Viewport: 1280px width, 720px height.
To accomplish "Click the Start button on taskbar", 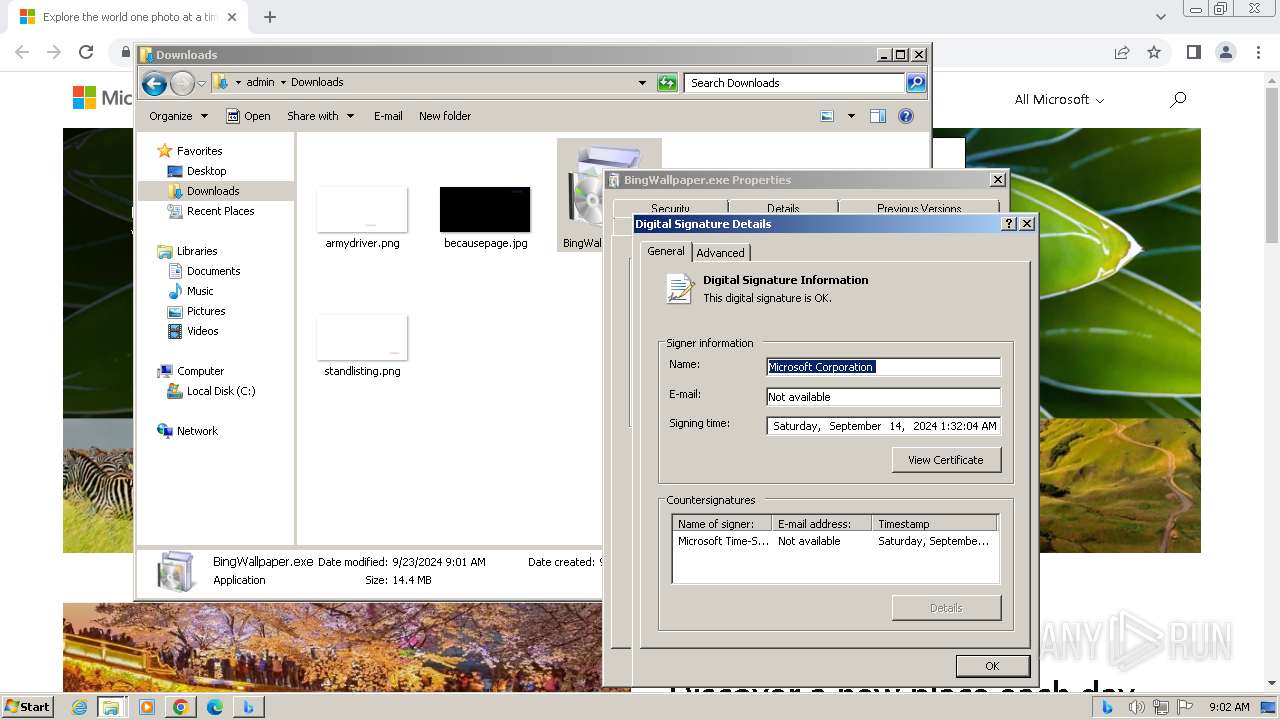I will click(x=27, y=707).
